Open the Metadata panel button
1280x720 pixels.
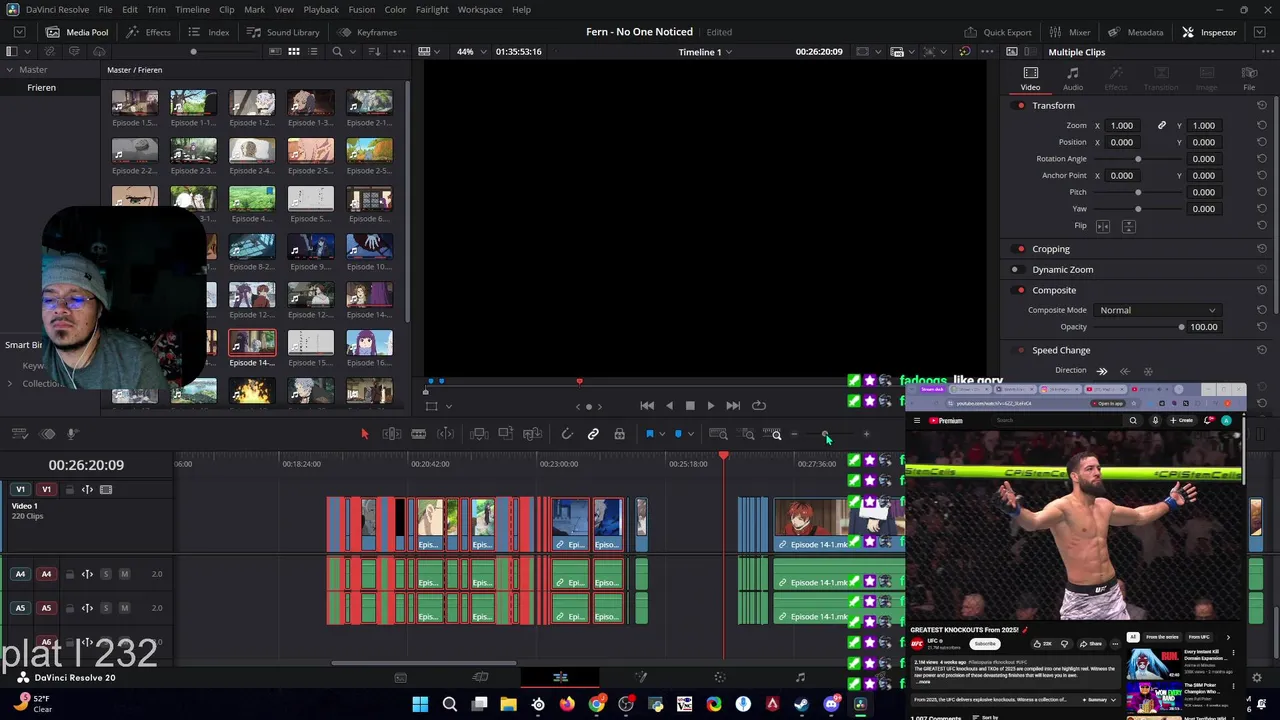click(x=1135, y=32)
